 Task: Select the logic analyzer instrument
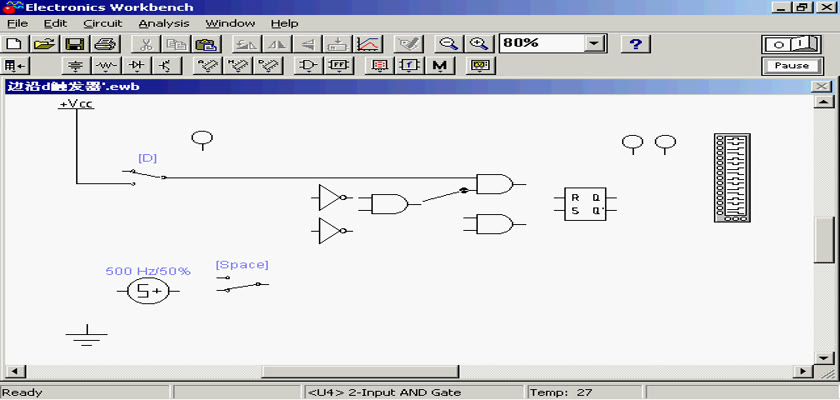tap(732, 178)
